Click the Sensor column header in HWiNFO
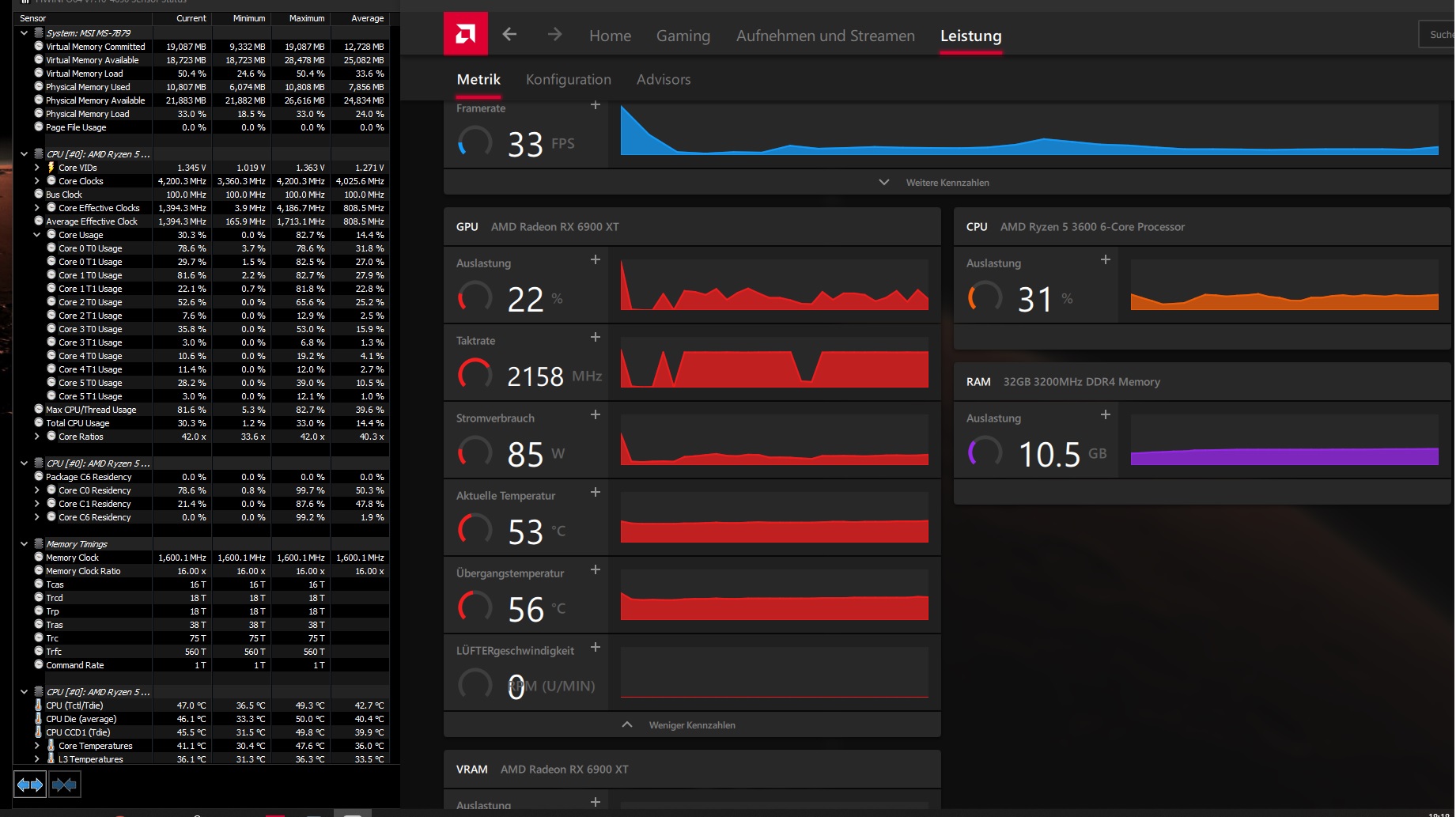The width and height of the screenshot is (1456, 817). pos(83,18)
